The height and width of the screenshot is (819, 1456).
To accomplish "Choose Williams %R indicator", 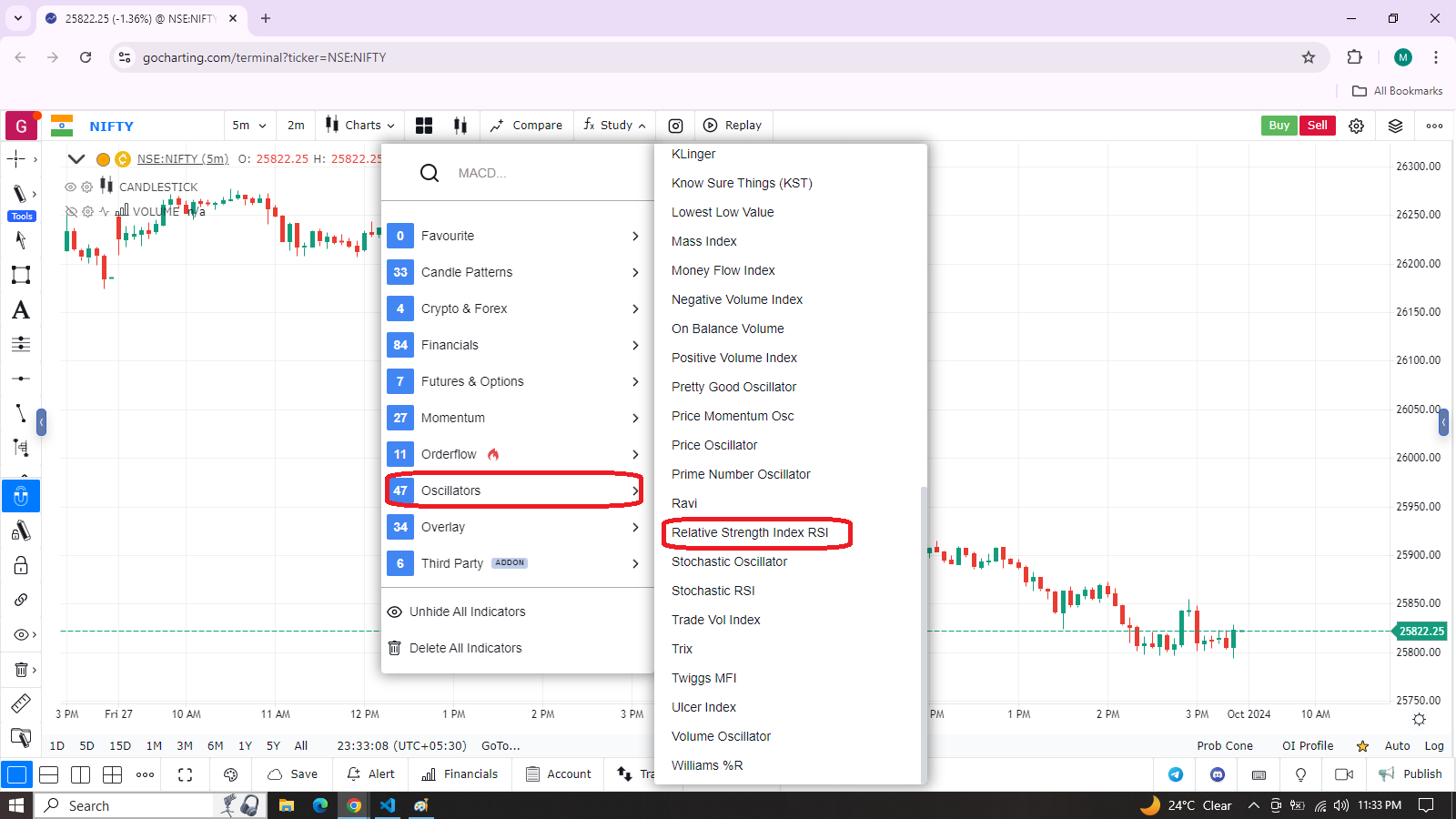I will (x=707, y=765).
